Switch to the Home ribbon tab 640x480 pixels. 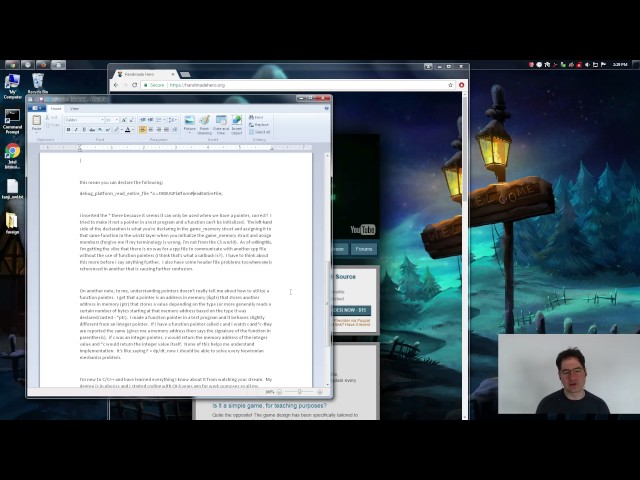pyautogui.click(x=56, y=109)
